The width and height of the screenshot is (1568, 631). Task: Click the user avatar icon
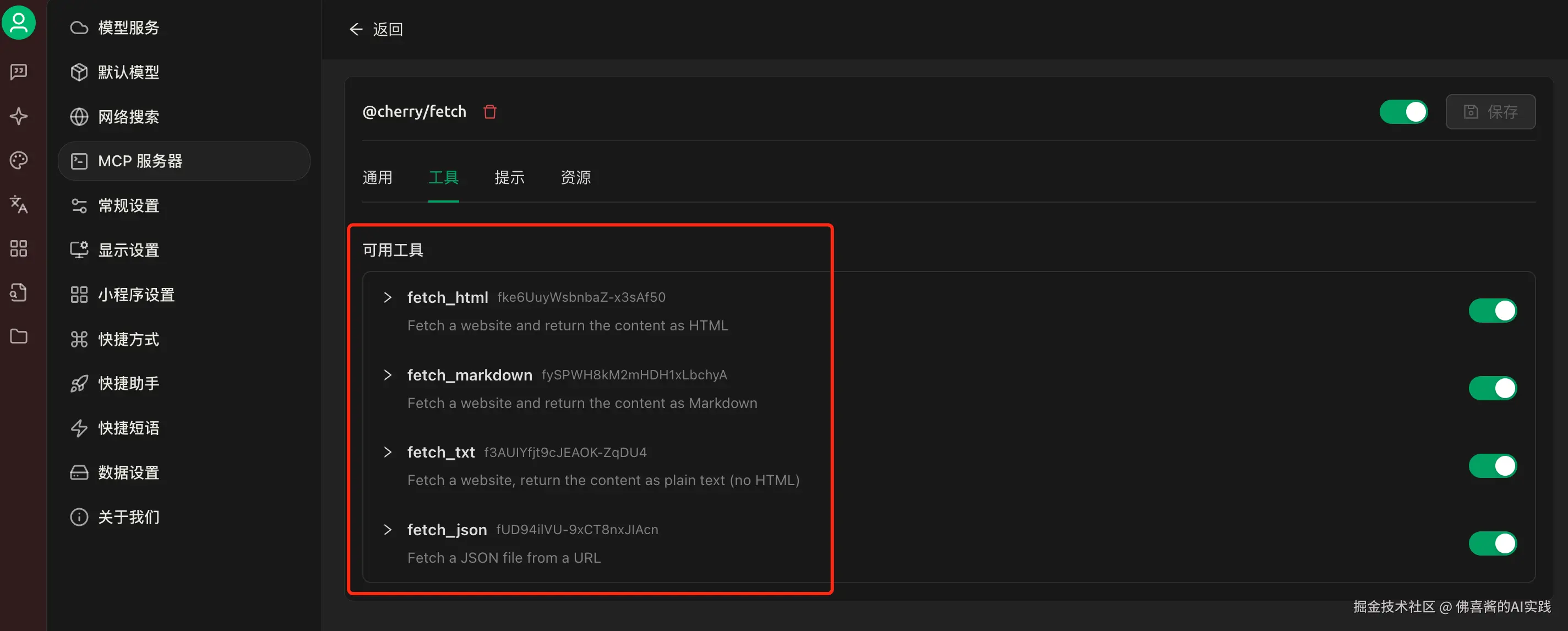click(18, 23)
